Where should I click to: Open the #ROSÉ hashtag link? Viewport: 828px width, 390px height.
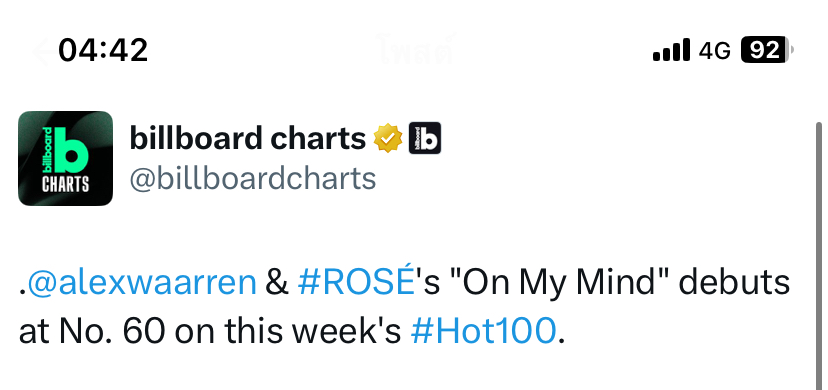pyautogui.click(x=356, y=282)
